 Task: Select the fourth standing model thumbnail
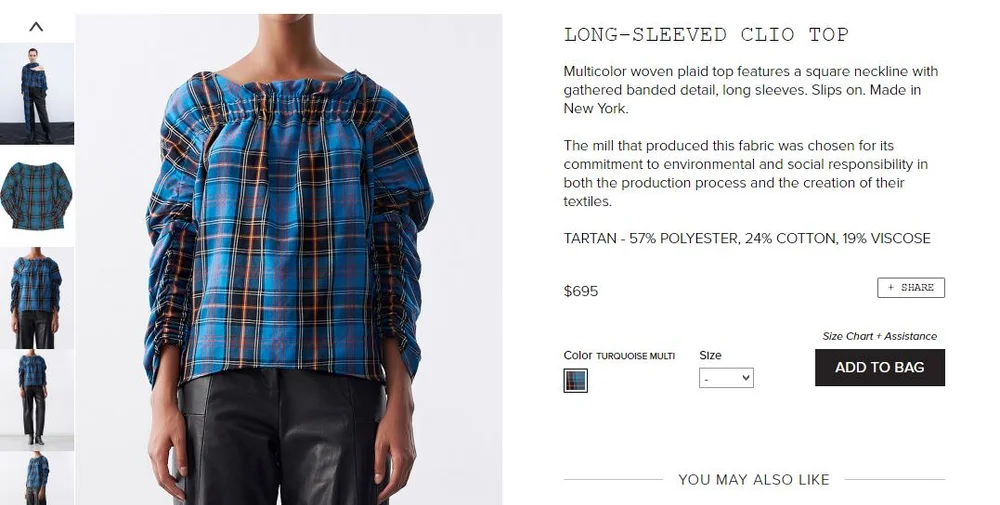pyautogui.click(x=37, y=400)
